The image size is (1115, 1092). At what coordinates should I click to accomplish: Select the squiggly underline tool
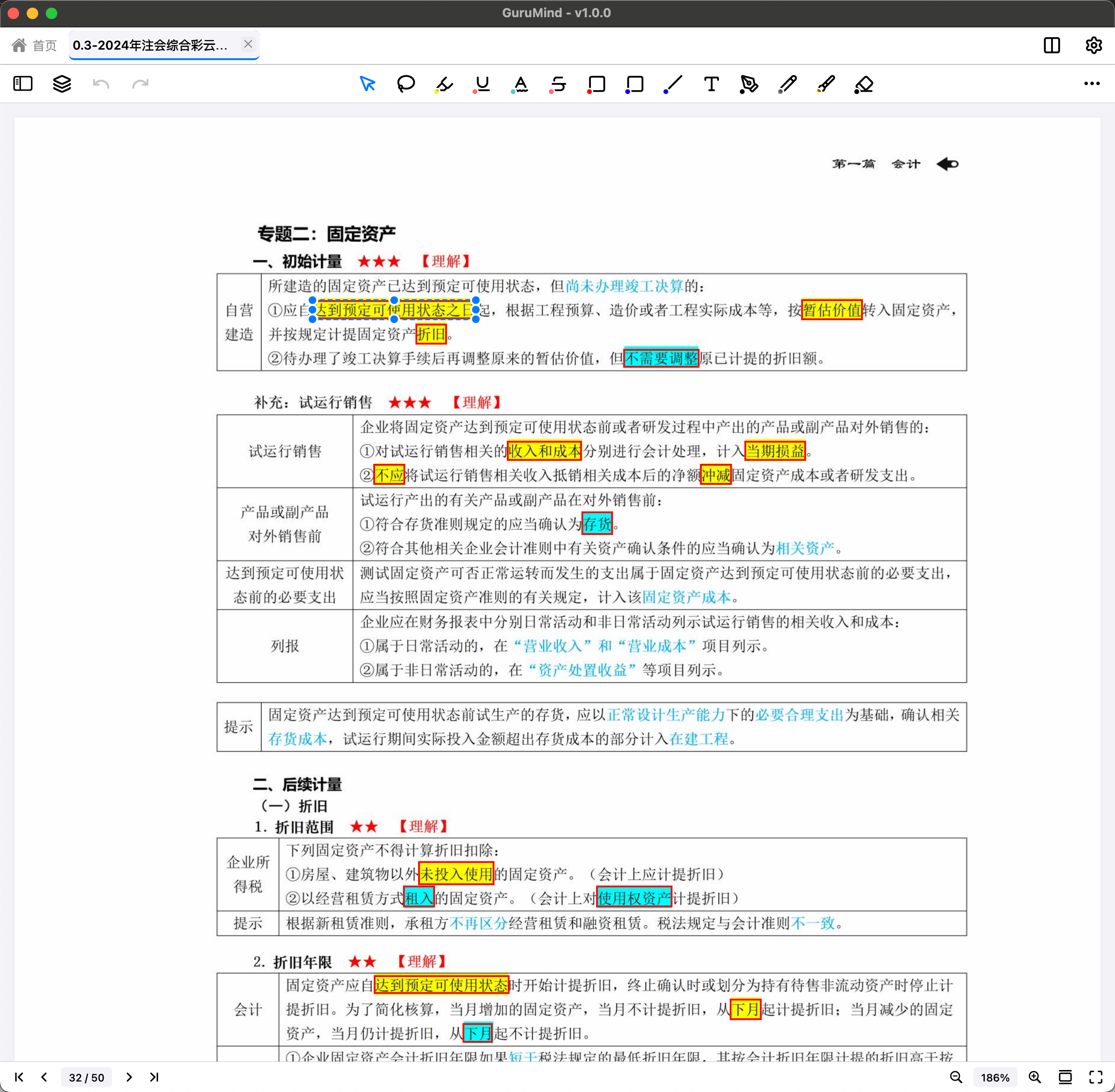tap(520, 84)
